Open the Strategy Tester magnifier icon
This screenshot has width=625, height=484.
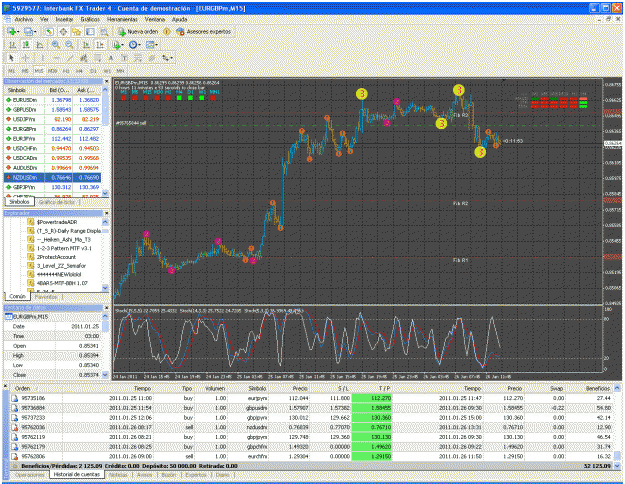pyautogui.click(x=104, y=31)
